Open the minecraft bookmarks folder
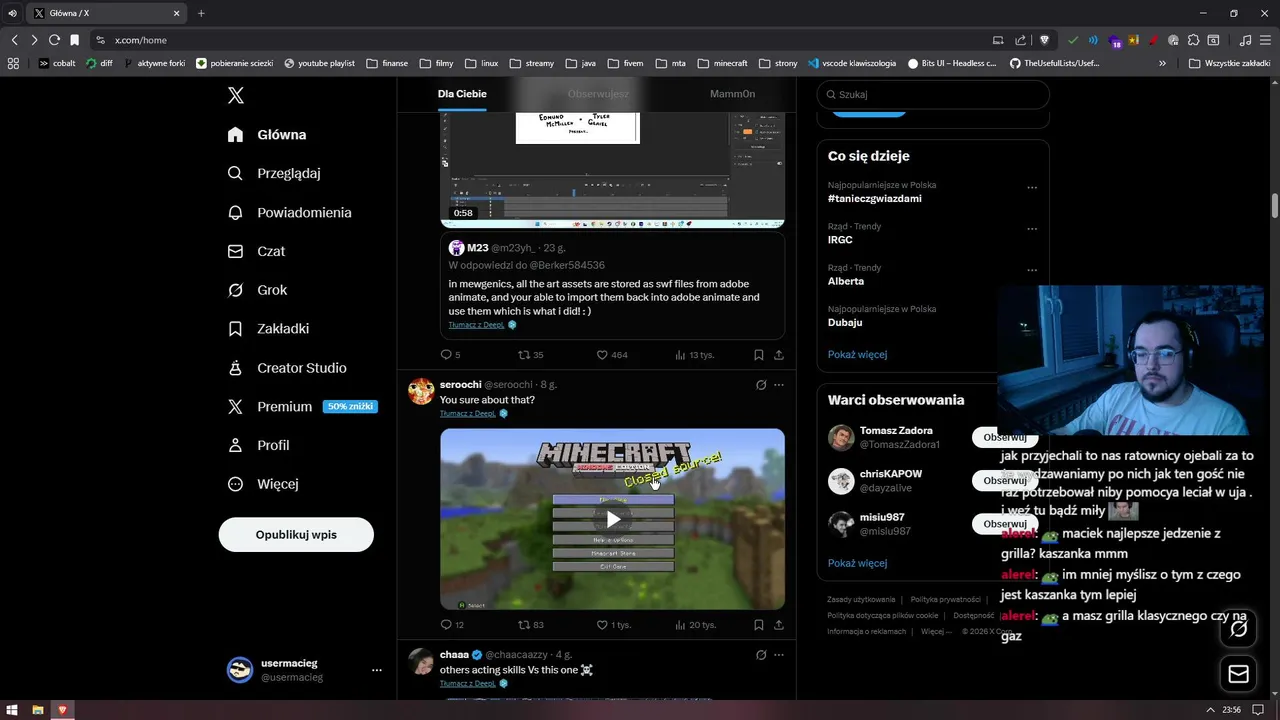 [722, 63]
